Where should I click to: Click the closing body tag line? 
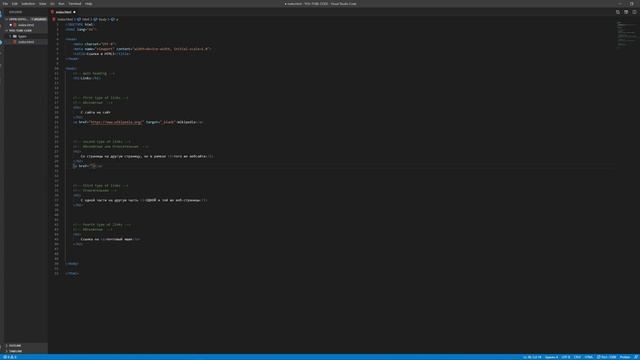coord(72,264)
